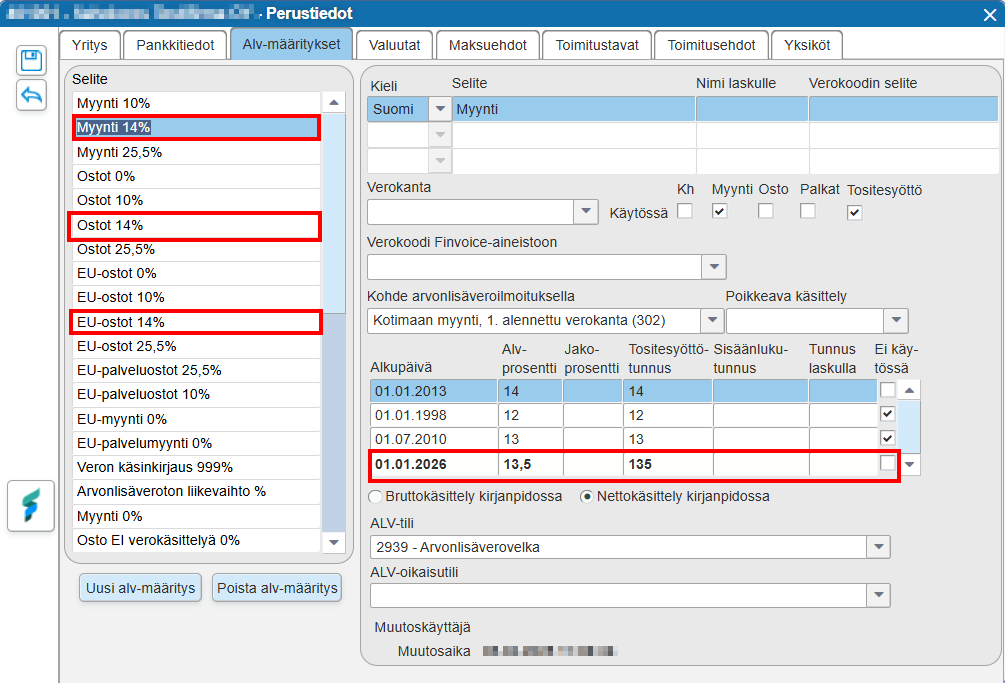Select Nettokäsittely kirjanpidossa radio button
The width and height of the screenshot is (1005, 683).
(586, 497)
